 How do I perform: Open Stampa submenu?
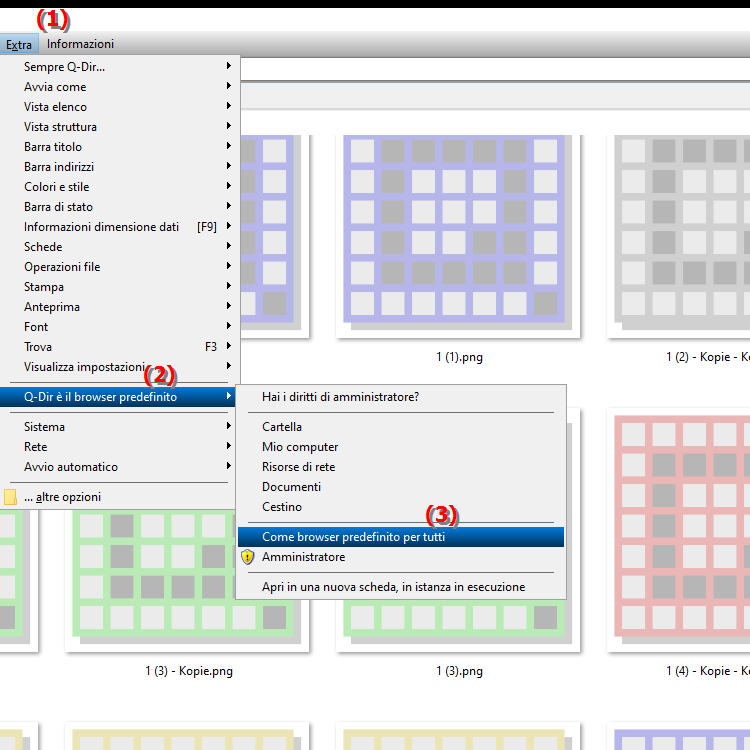[x=119, y=287]
